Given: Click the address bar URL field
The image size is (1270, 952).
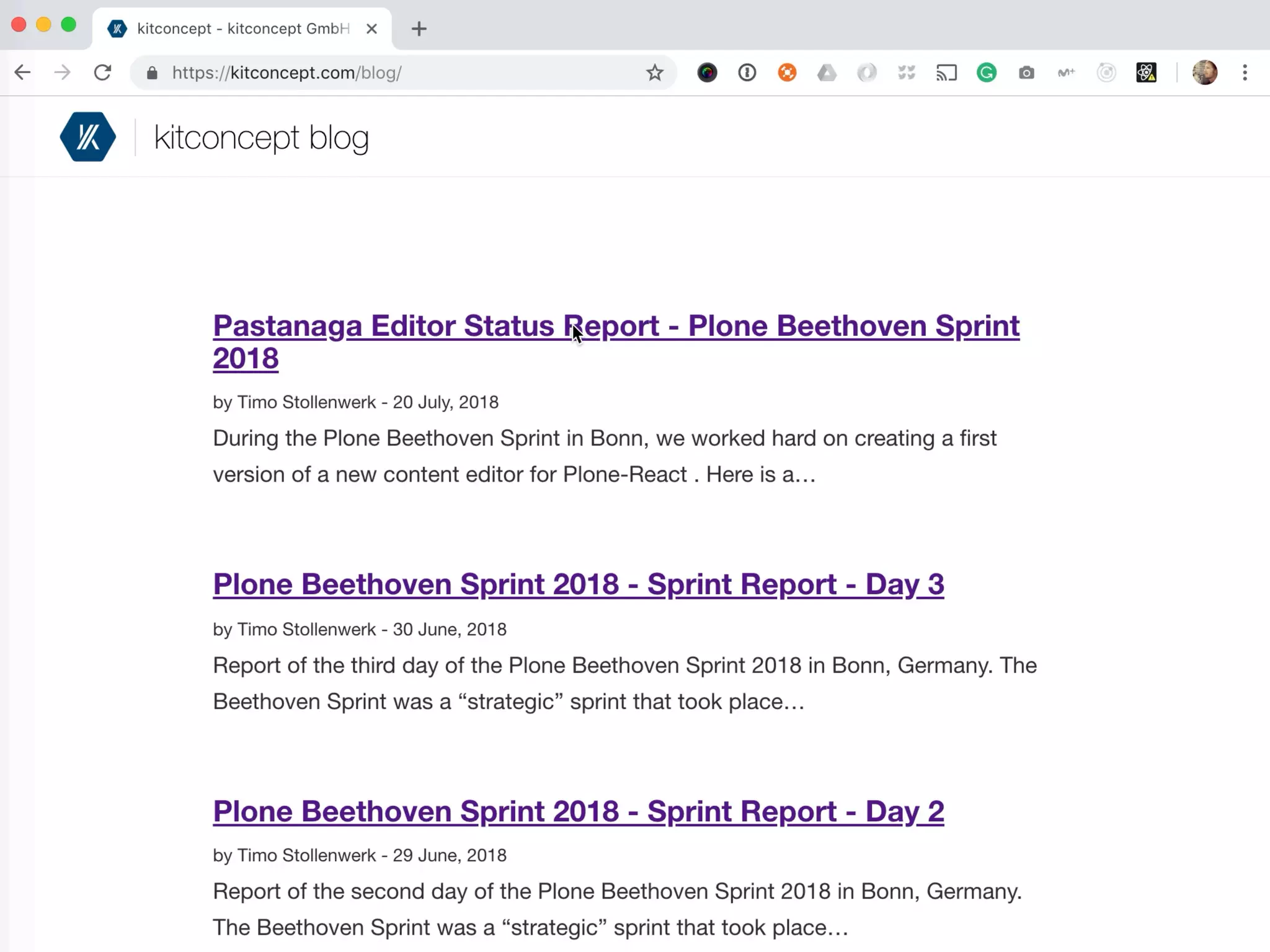Looking at the screenshot, I should point(397,73).
